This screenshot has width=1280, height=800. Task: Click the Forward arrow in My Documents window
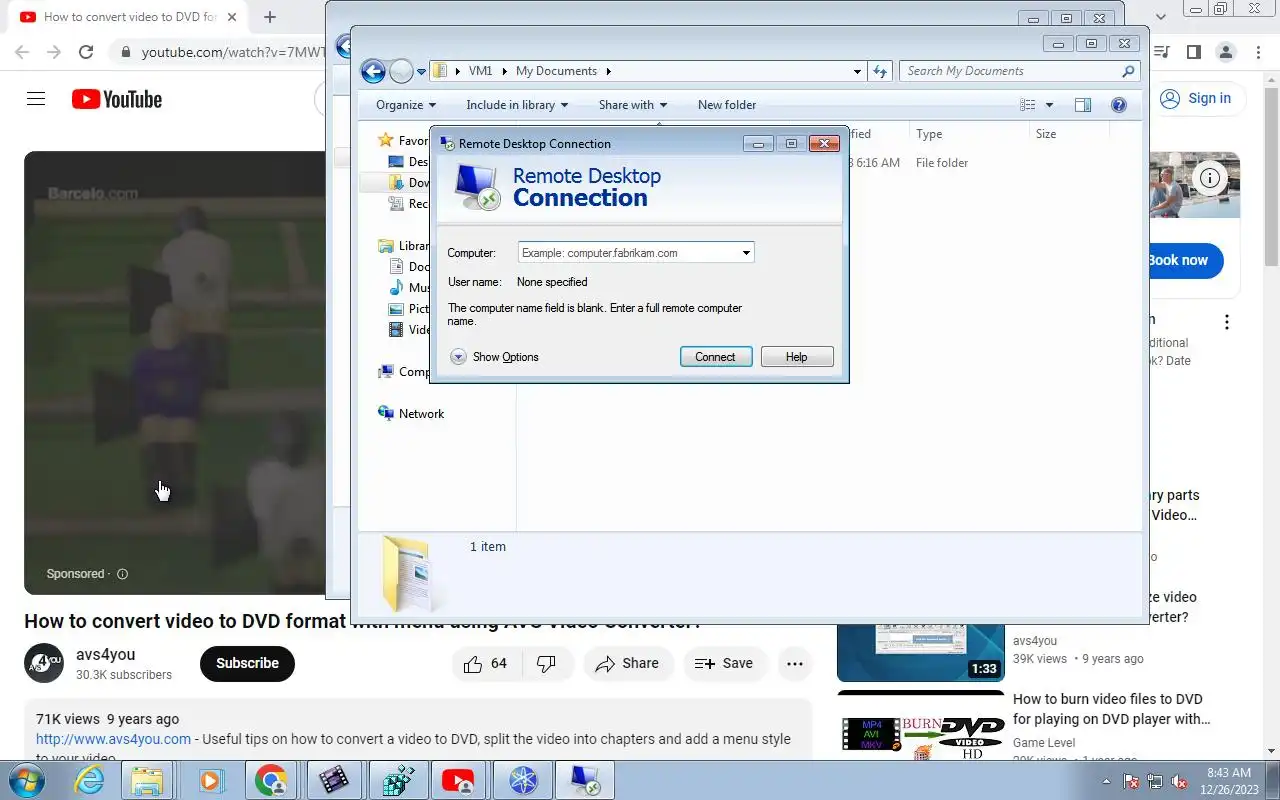pos(401,71)
